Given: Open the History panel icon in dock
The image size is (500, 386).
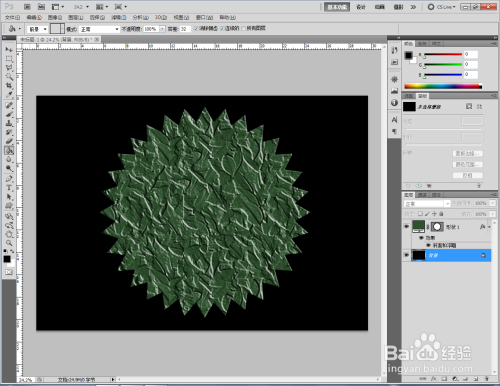Looking at the screenshot, I should pyautogui.click(x=394, y=50).
